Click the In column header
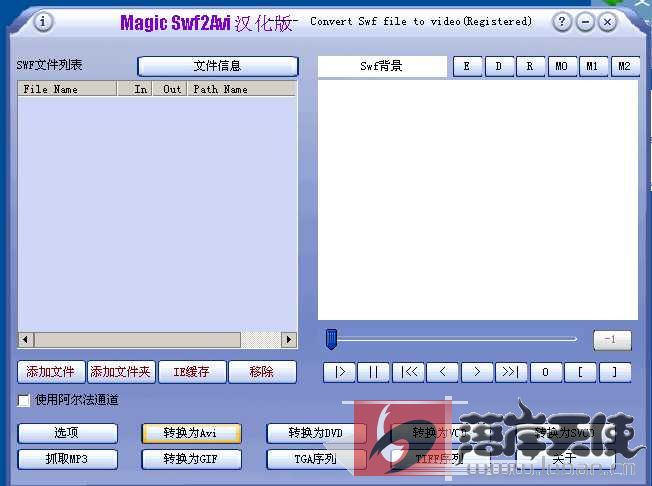Viewport: 652px width, 486px height. point(135,89)
